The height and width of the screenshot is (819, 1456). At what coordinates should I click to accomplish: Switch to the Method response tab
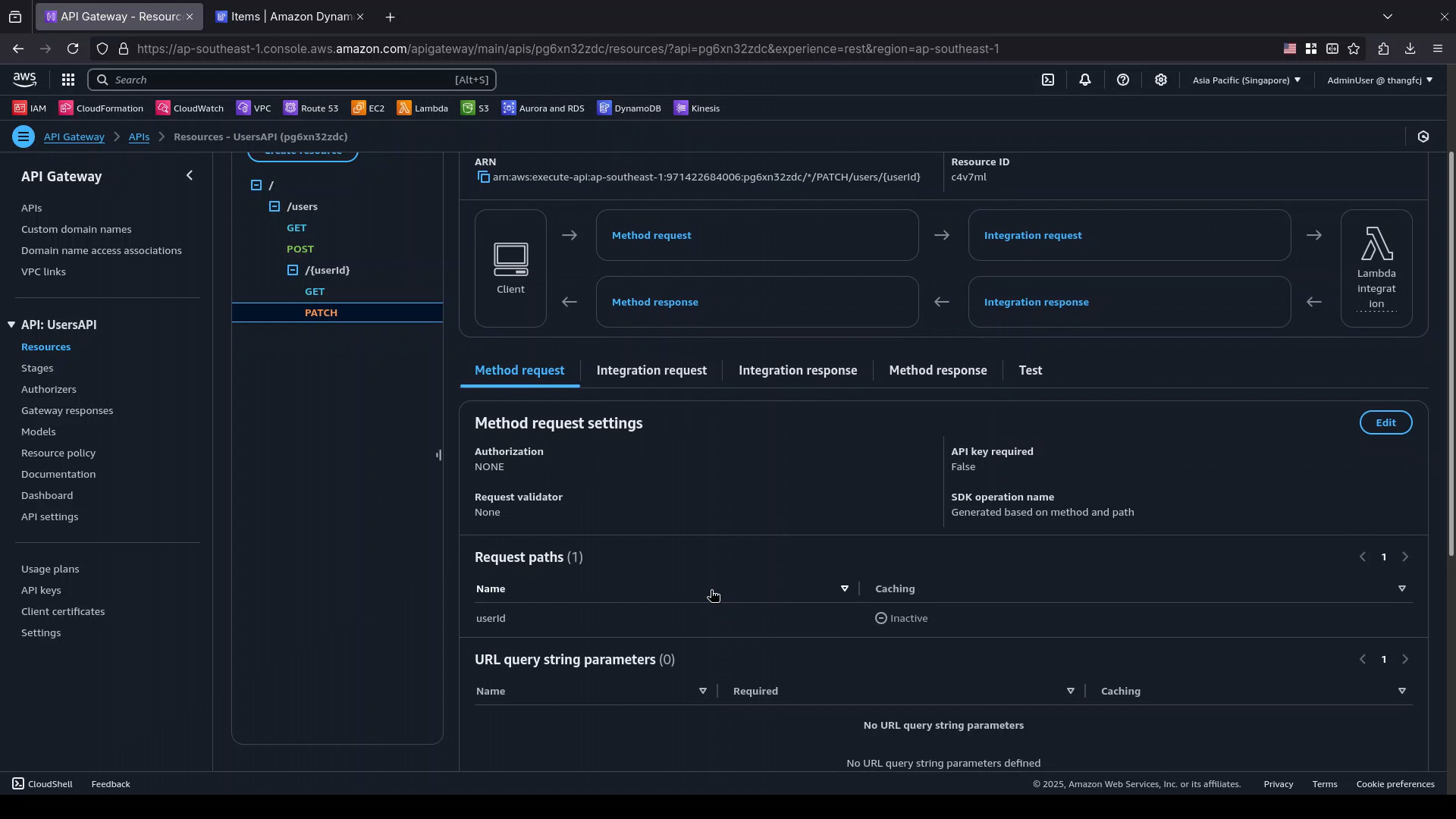(938, 370)
